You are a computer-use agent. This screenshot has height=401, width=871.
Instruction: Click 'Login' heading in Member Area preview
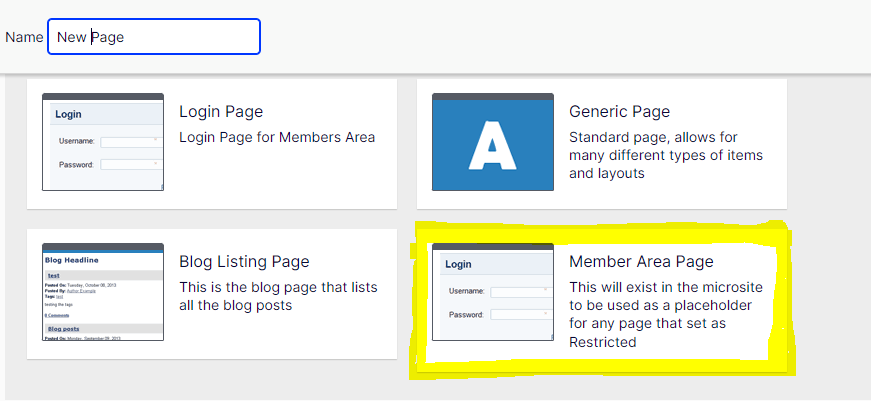tap(458, 265)
